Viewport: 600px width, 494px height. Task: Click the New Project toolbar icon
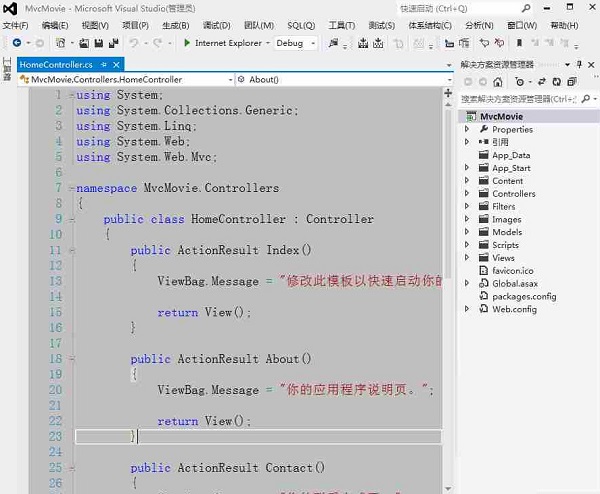[60, 43]
